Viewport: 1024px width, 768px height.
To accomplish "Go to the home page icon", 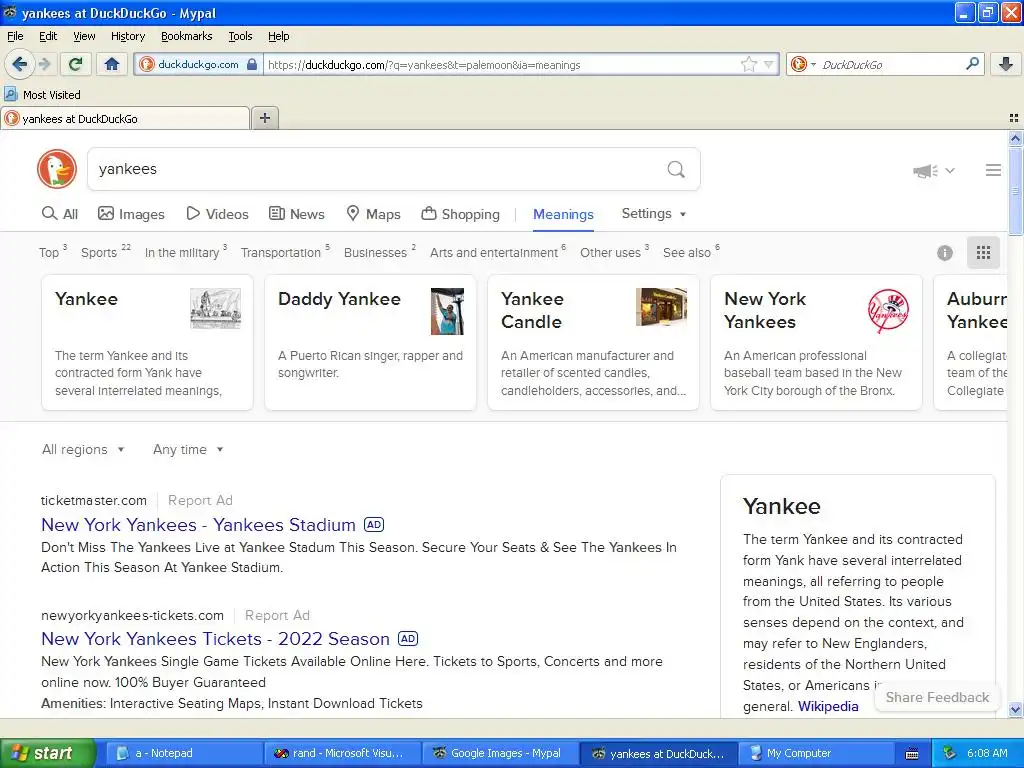I will pos(112,64).
